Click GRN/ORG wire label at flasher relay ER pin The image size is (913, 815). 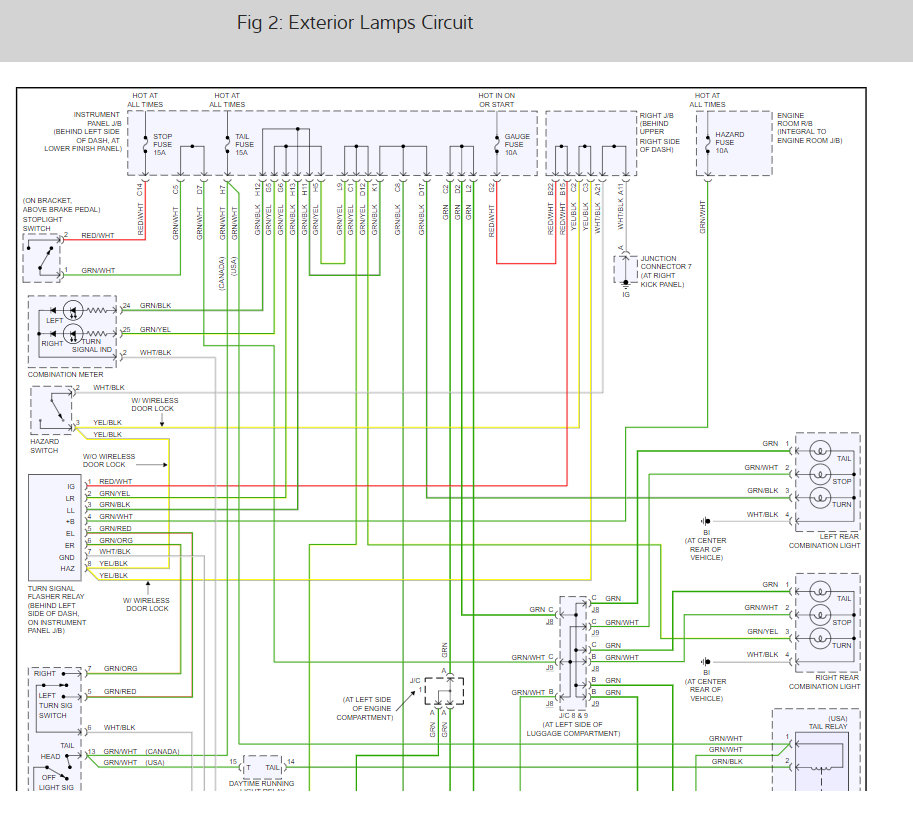pos(116,540)
